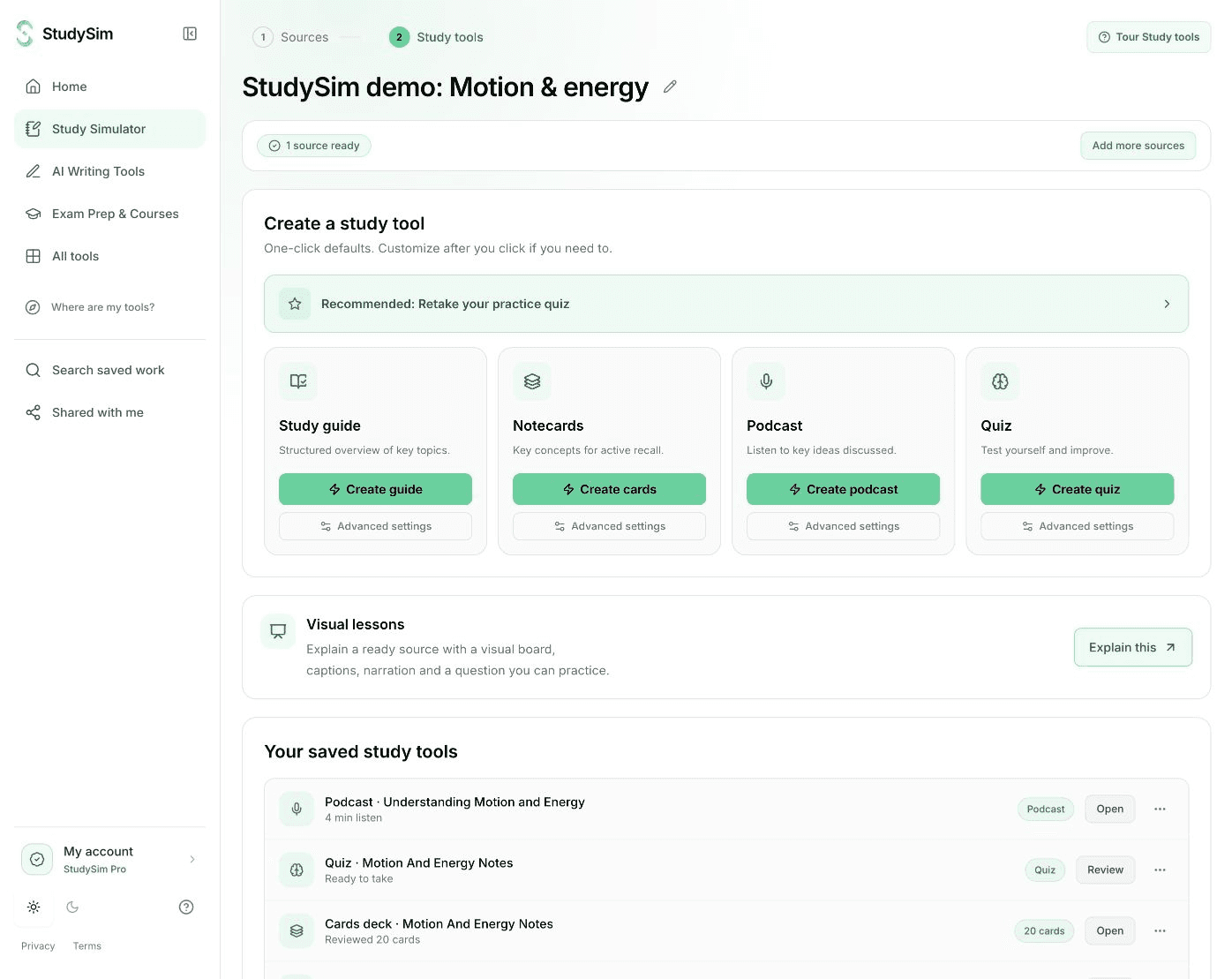Click the star icon in Recommended banner
1232x979 pixels.
(295, 304)
